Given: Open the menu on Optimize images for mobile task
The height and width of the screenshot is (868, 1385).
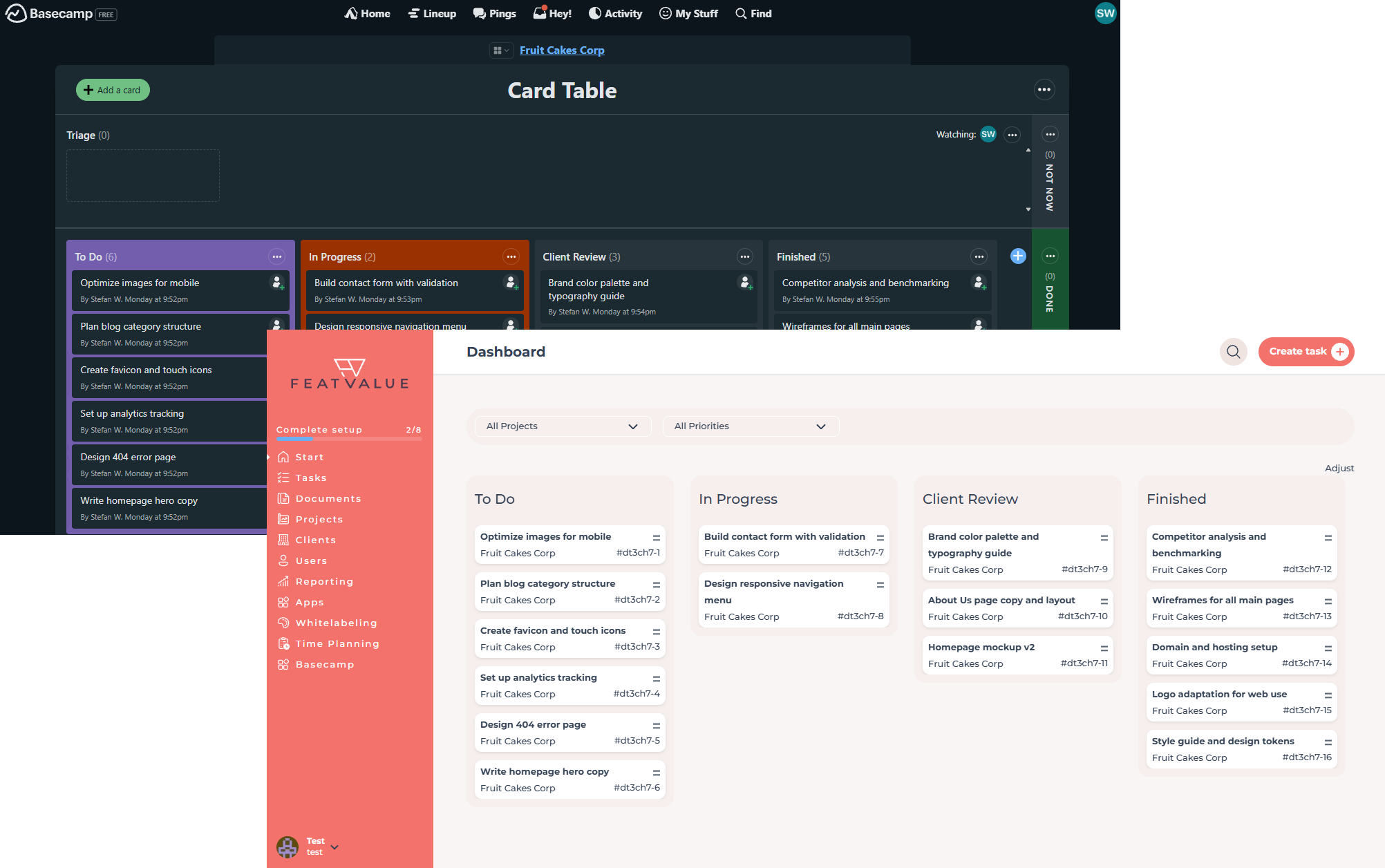Looking at the screenshot, I should pyautogui.click(x=657, y=538).
